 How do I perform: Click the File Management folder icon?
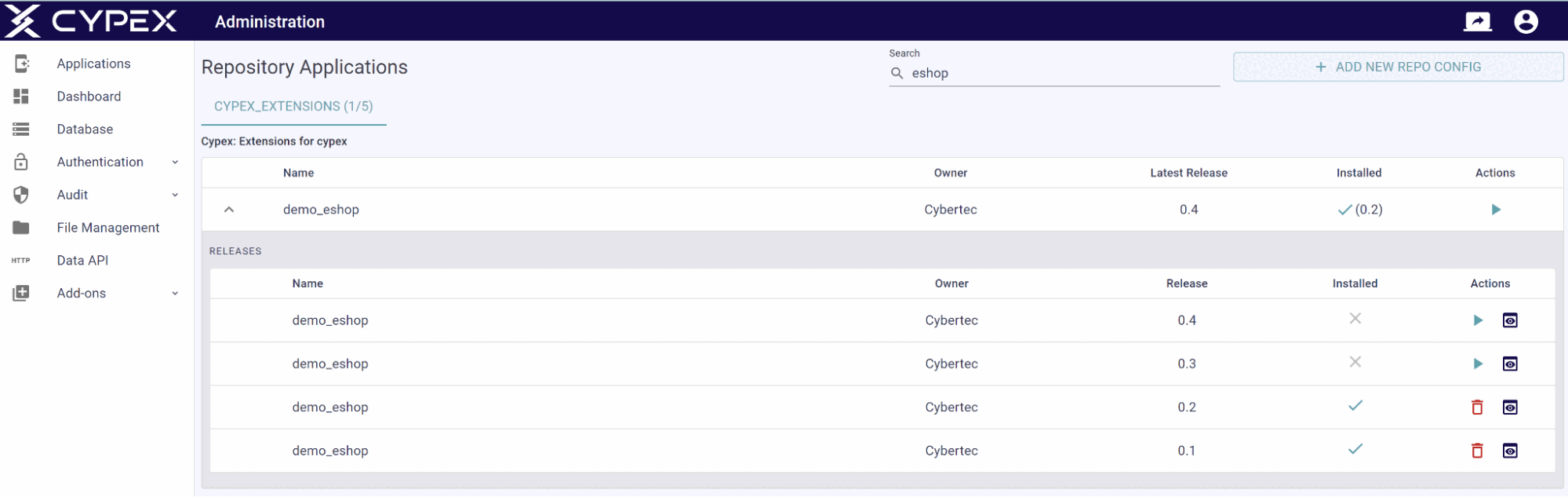point(21,228)
